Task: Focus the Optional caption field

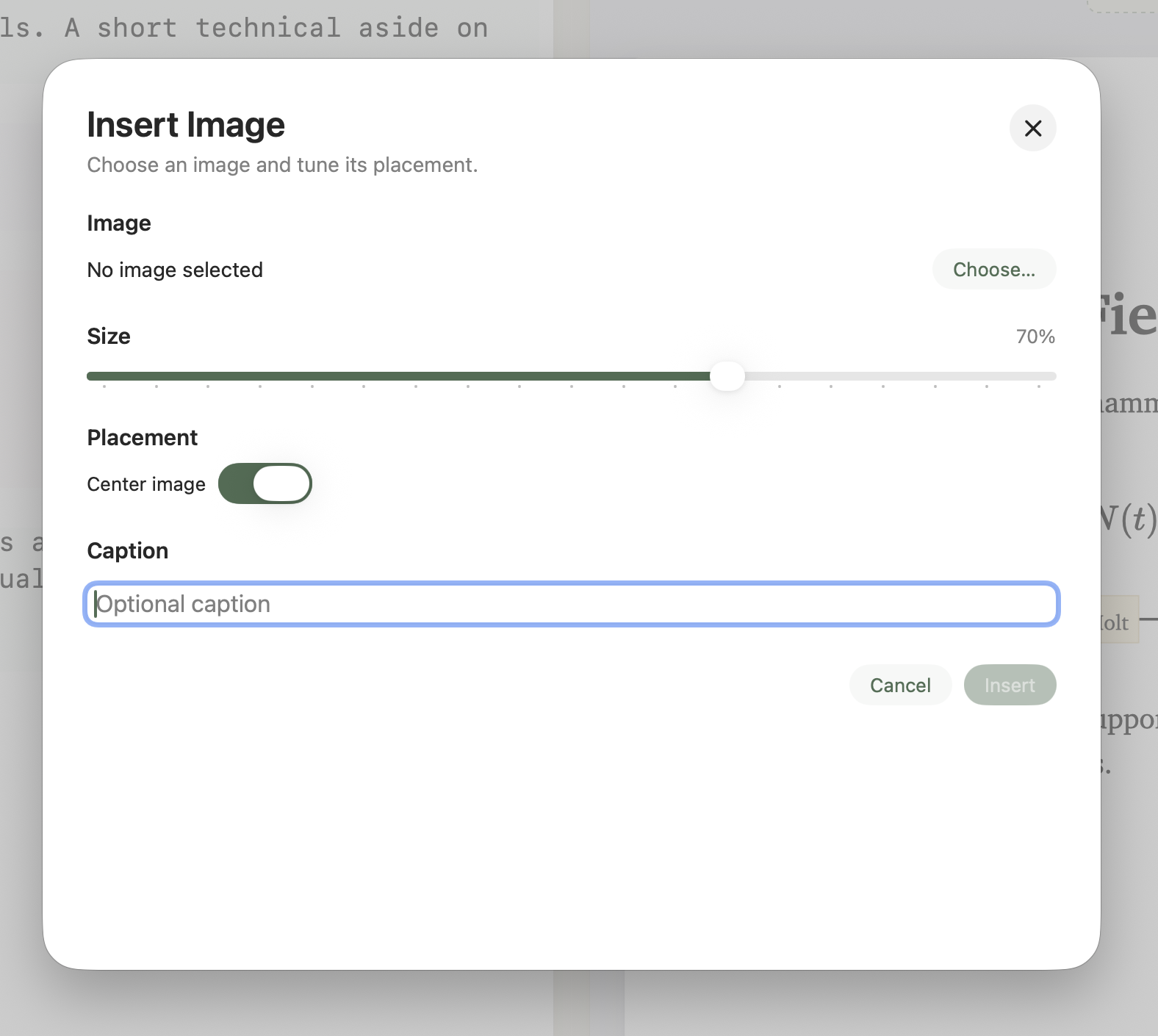Action: (572, 604)
